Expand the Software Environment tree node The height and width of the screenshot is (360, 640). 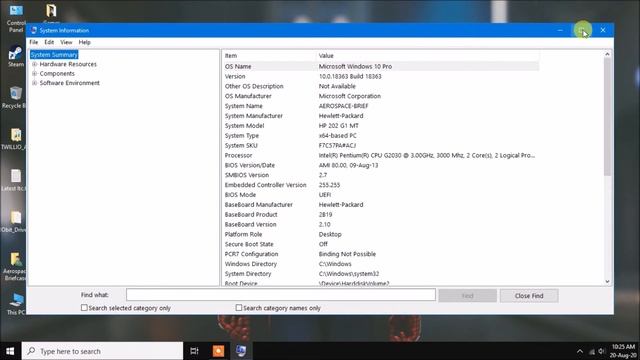coord(35,83)
